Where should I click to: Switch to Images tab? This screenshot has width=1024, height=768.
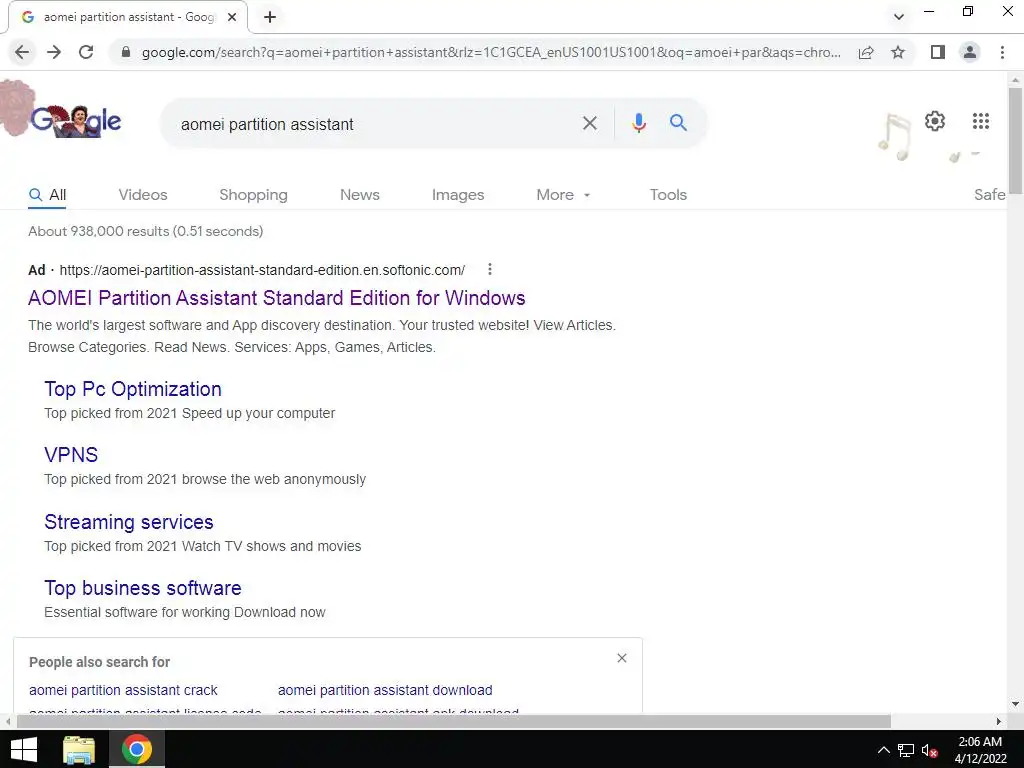(x=458, y=195)
